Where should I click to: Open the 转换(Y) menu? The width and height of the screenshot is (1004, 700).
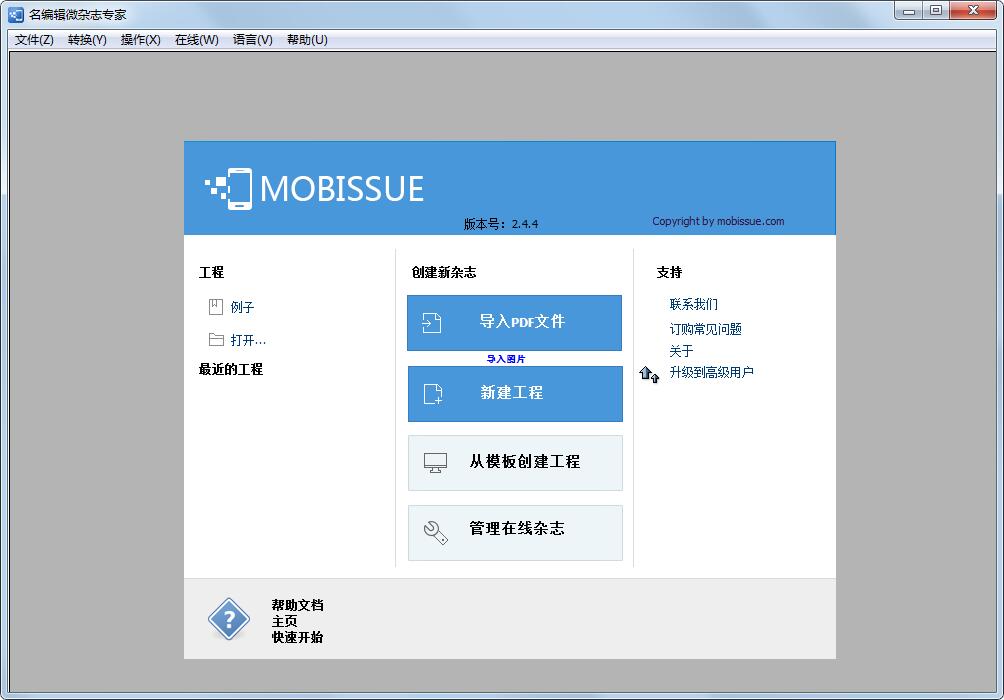click(86, 40)
